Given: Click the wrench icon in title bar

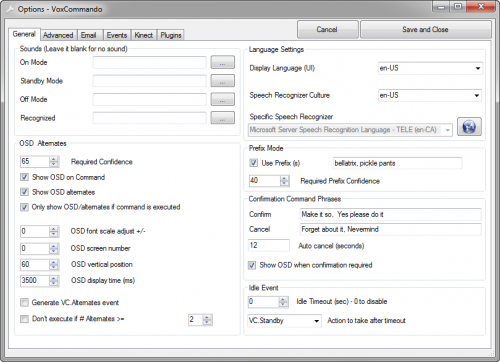Looking at the screenshot, I should pyautogui.click(x=10, y=9).
